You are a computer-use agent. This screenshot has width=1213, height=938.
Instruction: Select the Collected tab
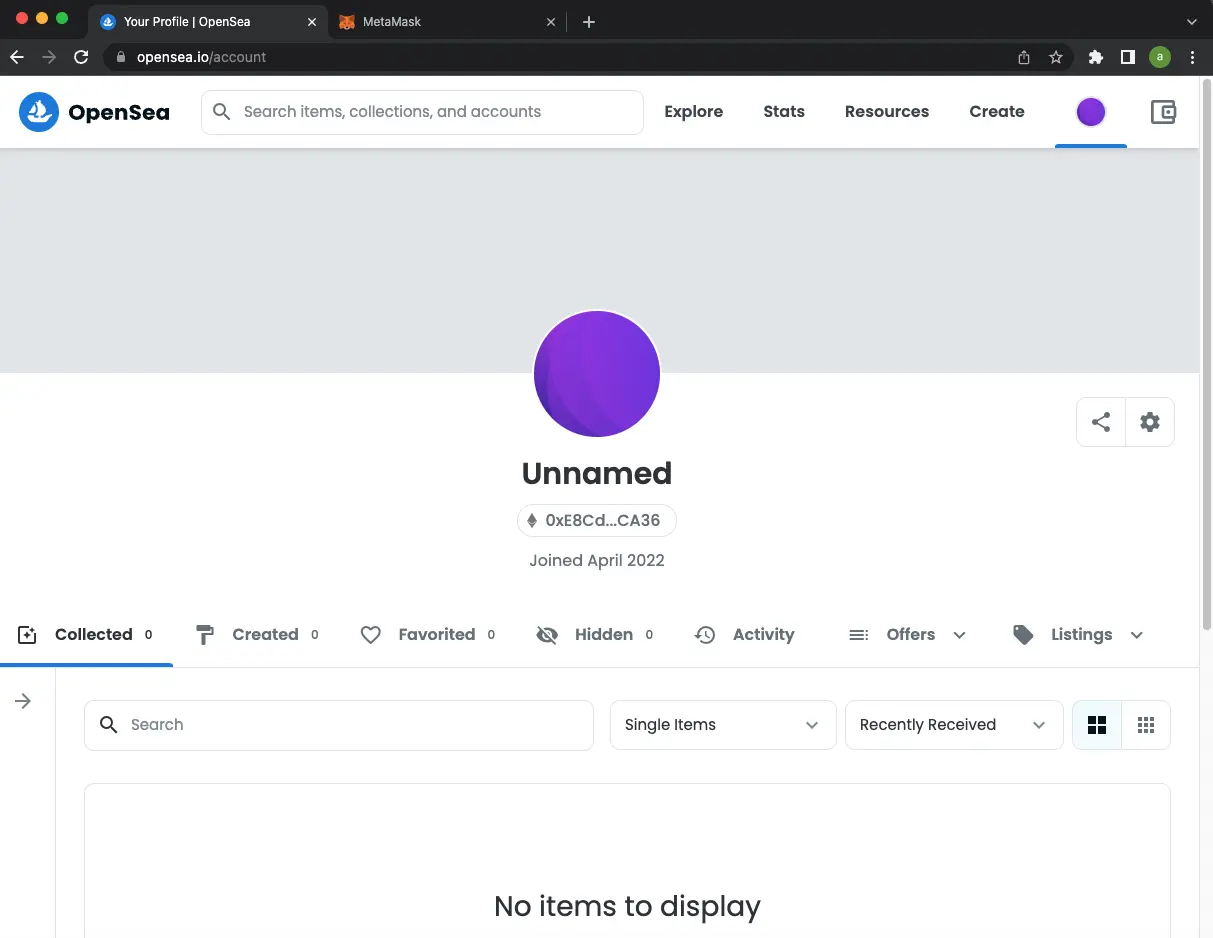coord(86,635)
